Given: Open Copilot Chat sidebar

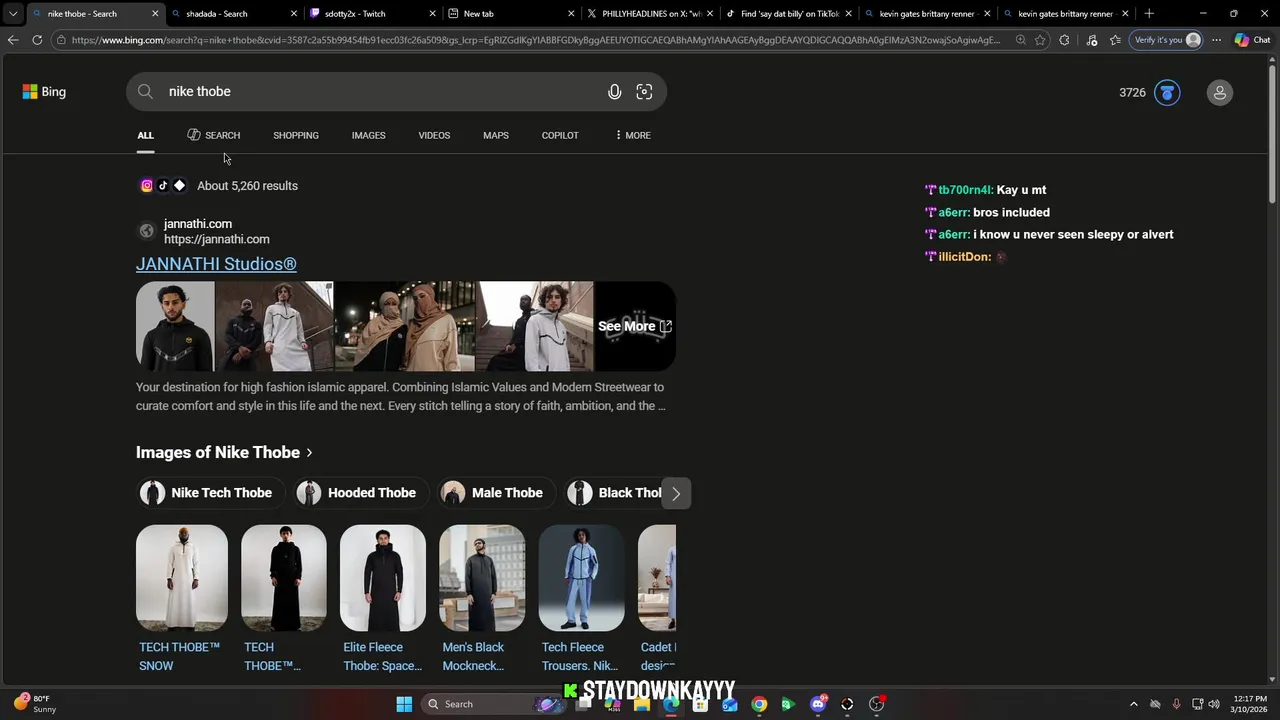Looking at the screenshot, I should pyautogui.click(x=1252, y=40).
